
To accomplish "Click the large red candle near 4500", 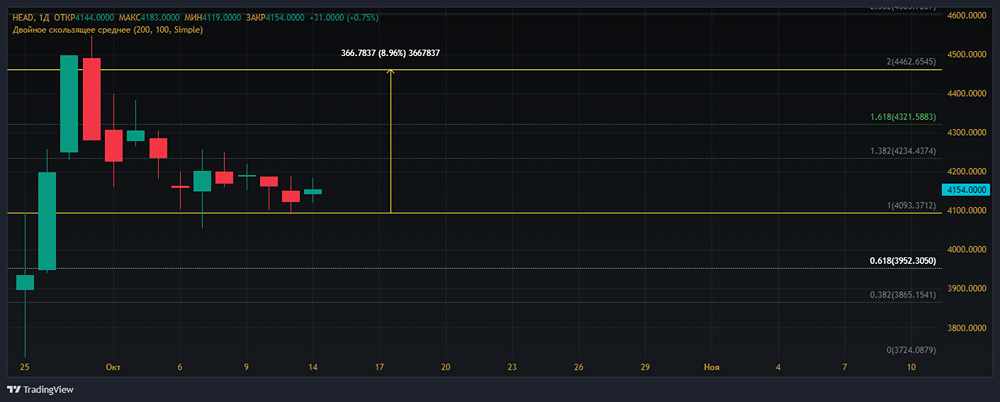I will click(91, 99).
